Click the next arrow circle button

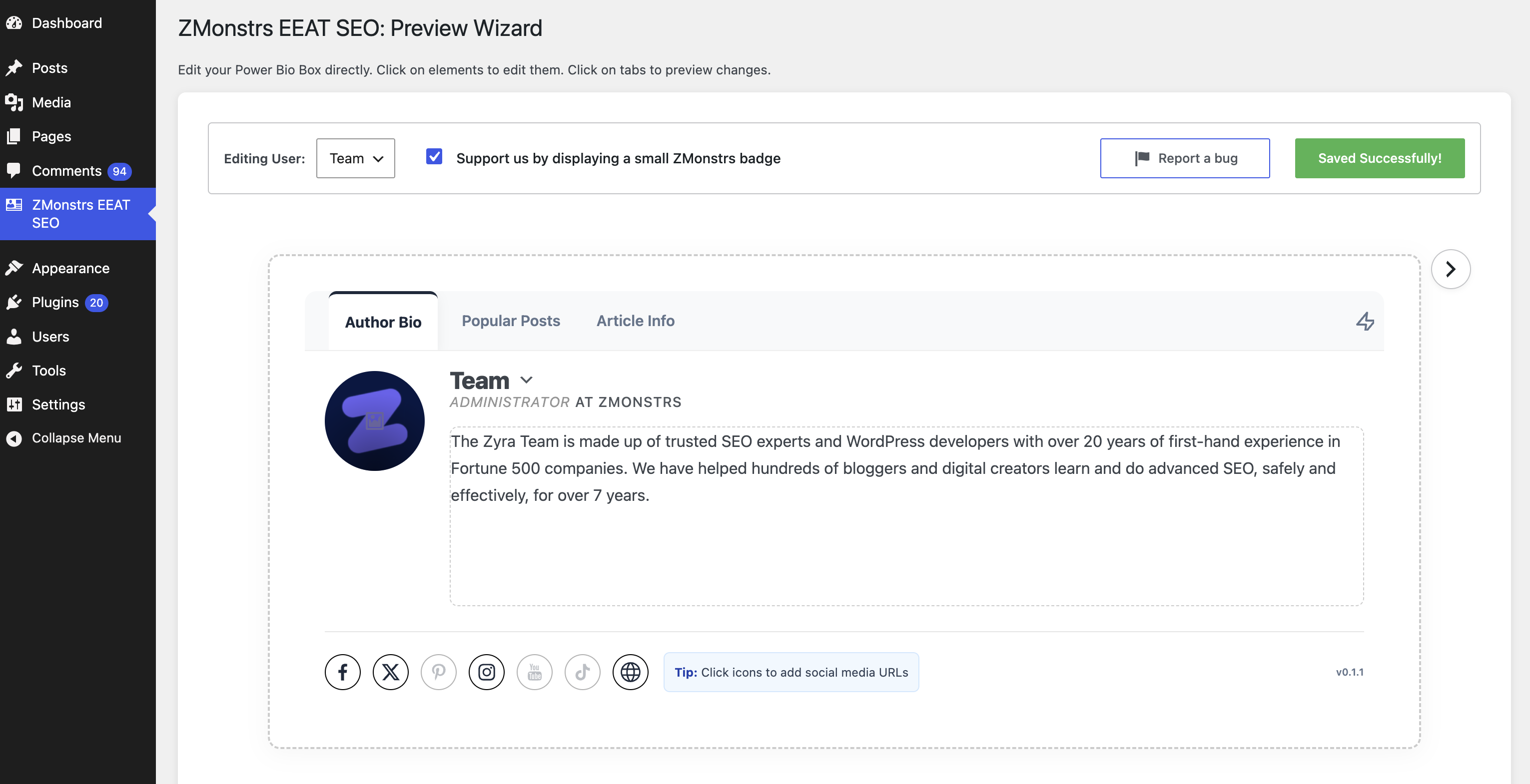click(1451, 269)
